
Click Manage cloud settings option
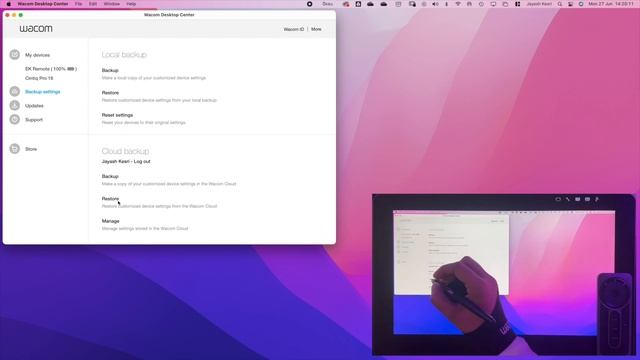(111, 221)
